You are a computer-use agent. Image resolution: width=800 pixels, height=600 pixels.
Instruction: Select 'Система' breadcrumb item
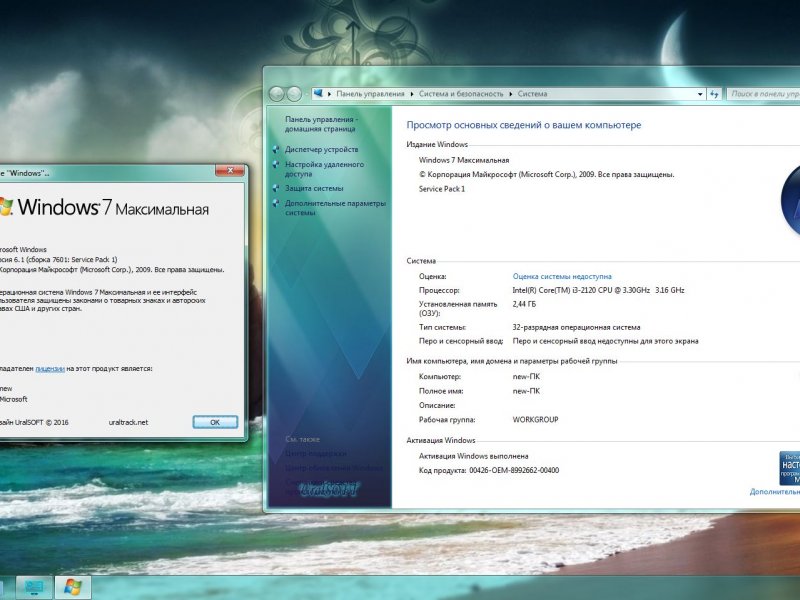532,94
